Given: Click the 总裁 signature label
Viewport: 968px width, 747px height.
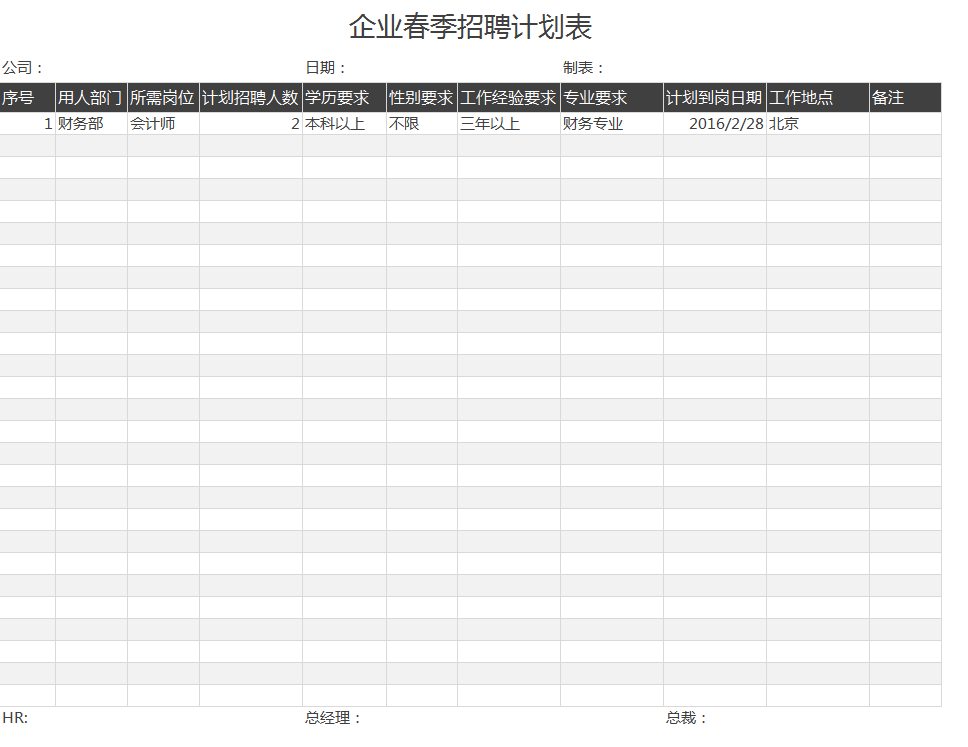Looking at the screenshot, I should pyautogui.click(x=687, y=718).
